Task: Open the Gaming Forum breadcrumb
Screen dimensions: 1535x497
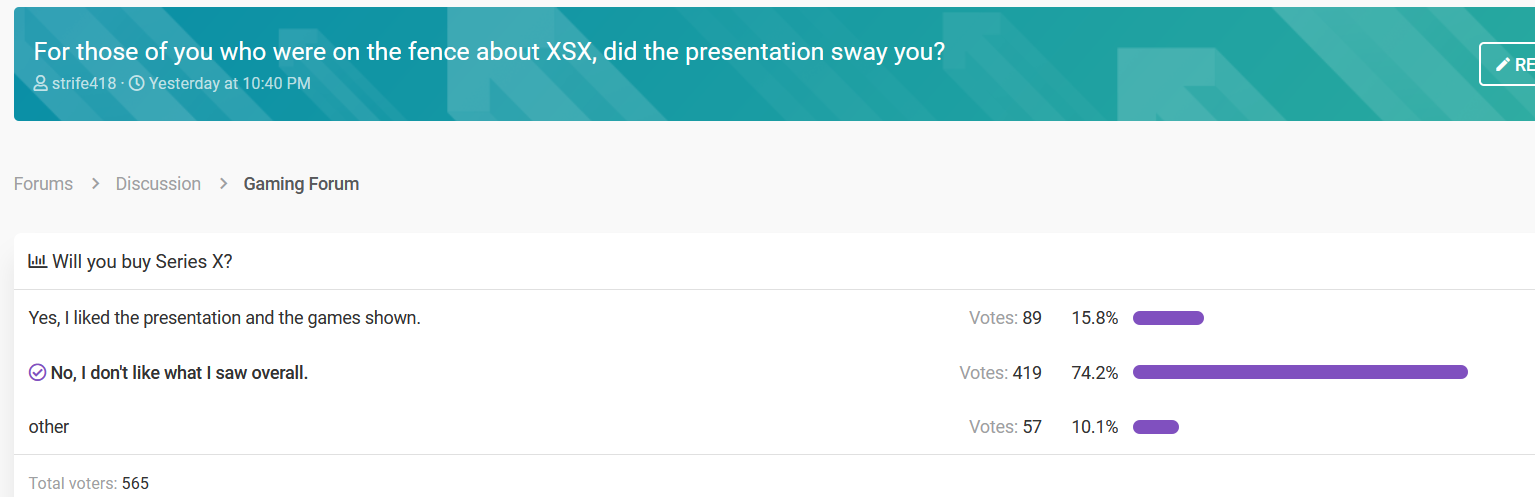Action: coord(301,184)
